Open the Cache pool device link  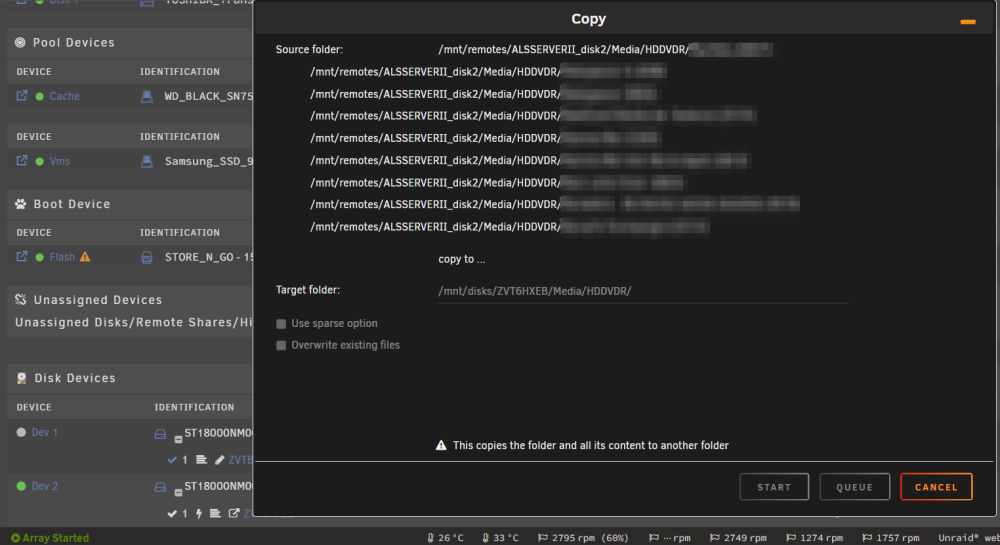pyautogui.click(x=64, y=96)
